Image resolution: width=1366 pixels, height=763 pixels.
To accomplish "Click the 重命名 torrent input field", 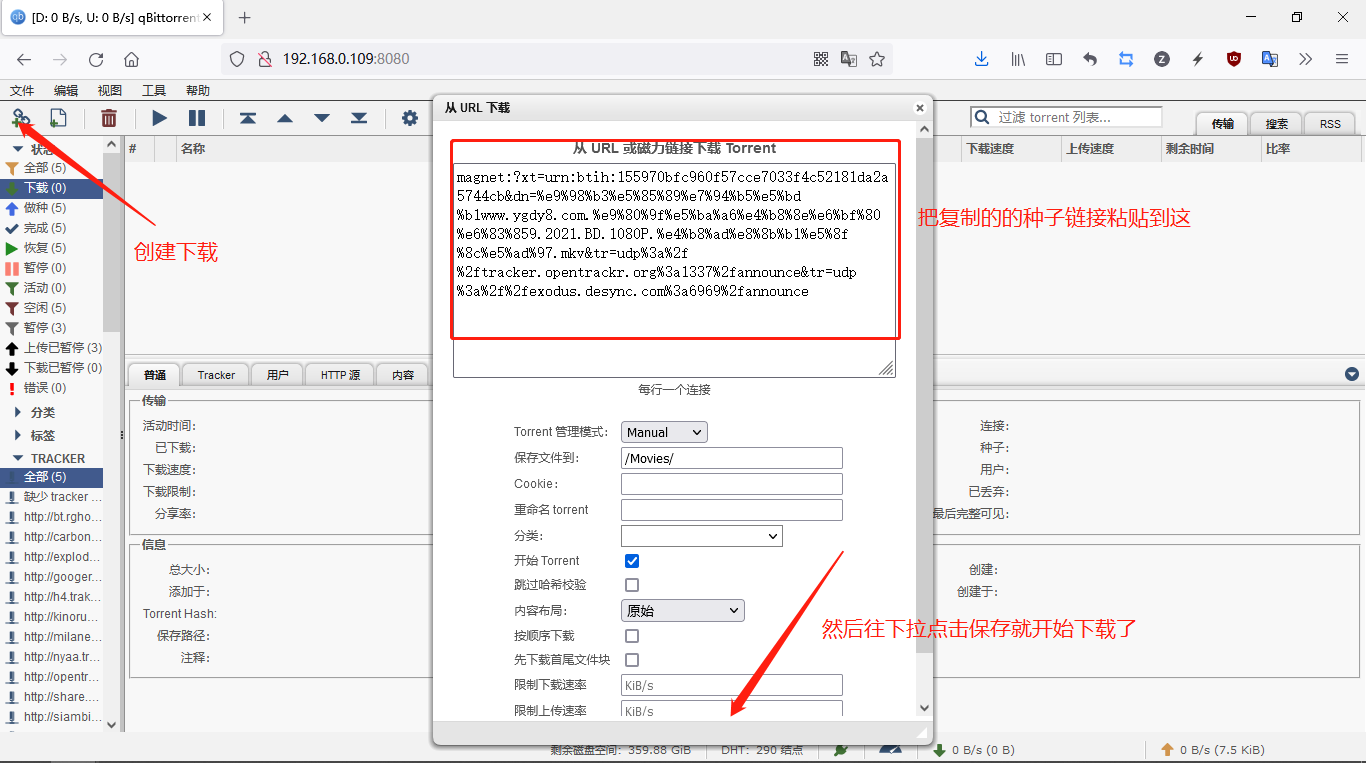I will 732,510.
